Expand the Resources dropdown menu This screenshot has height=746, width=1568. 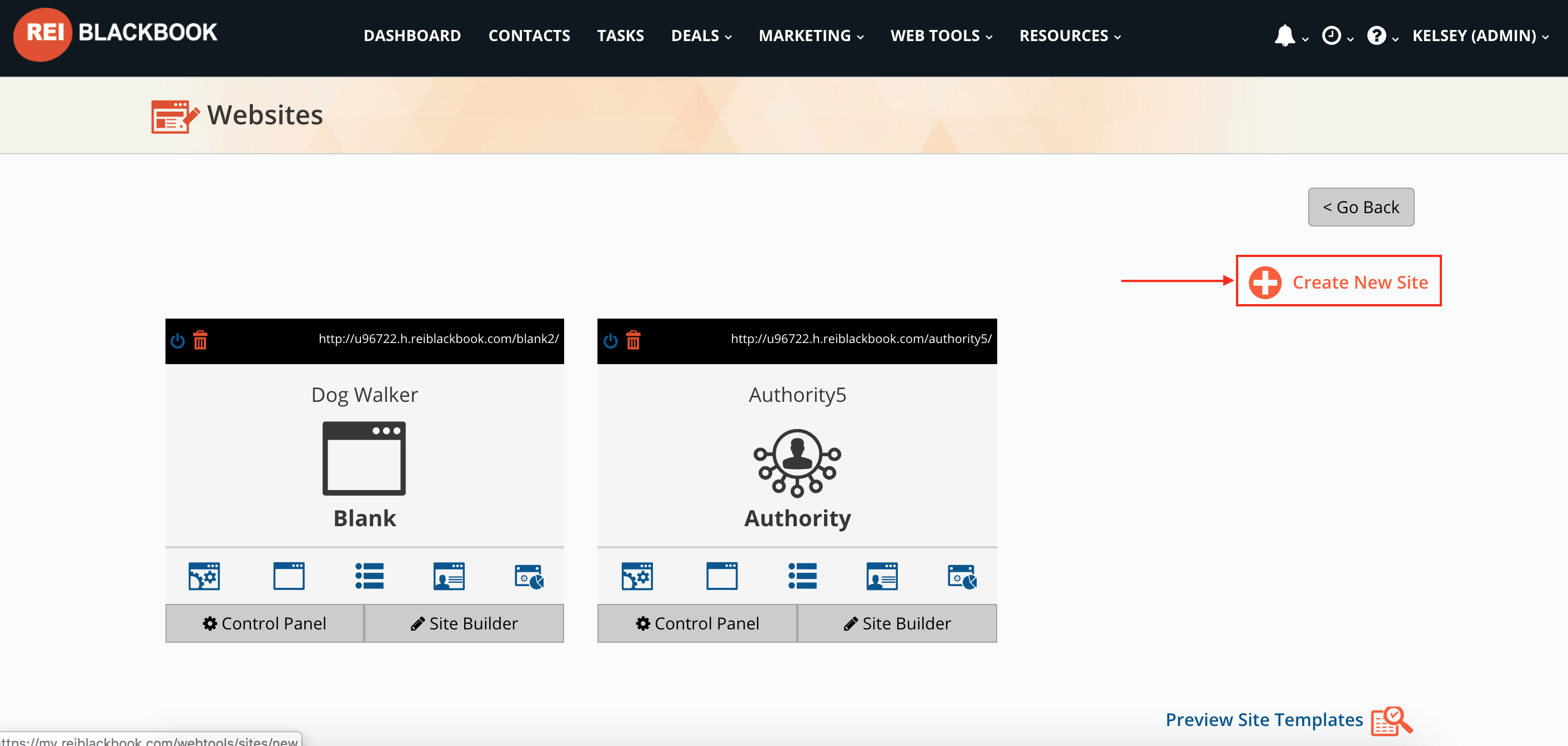[x=1070, y=36]
